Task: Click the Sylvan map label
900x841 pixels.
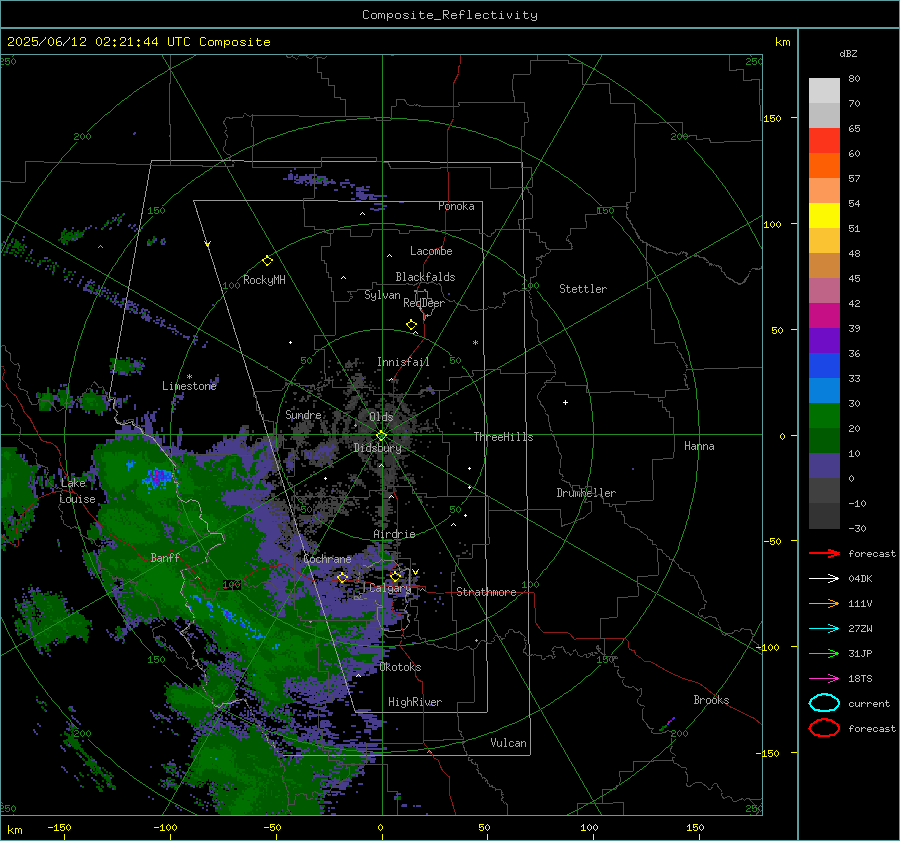Action: click(382, 295)
